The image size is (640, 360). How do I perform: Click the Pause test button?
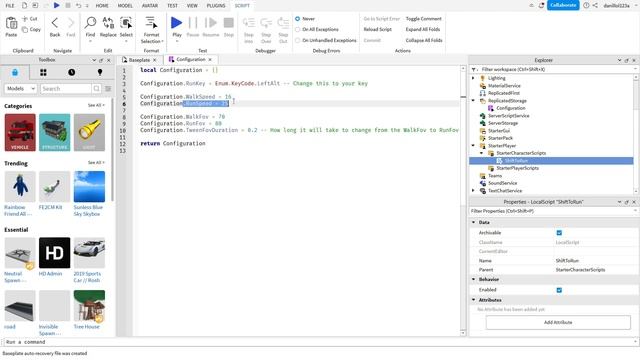click(193, 23)
